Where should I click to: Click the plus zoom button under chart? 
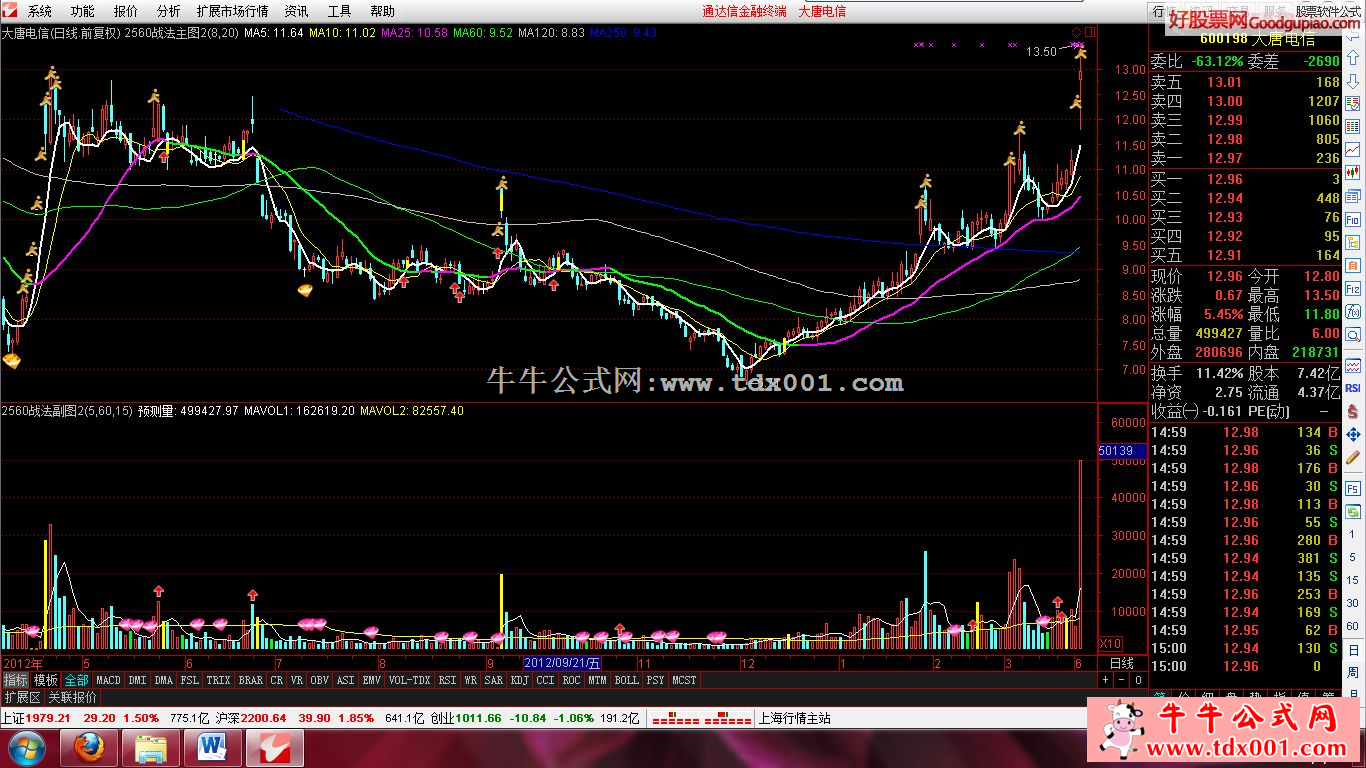click(x=1105, y=680)
